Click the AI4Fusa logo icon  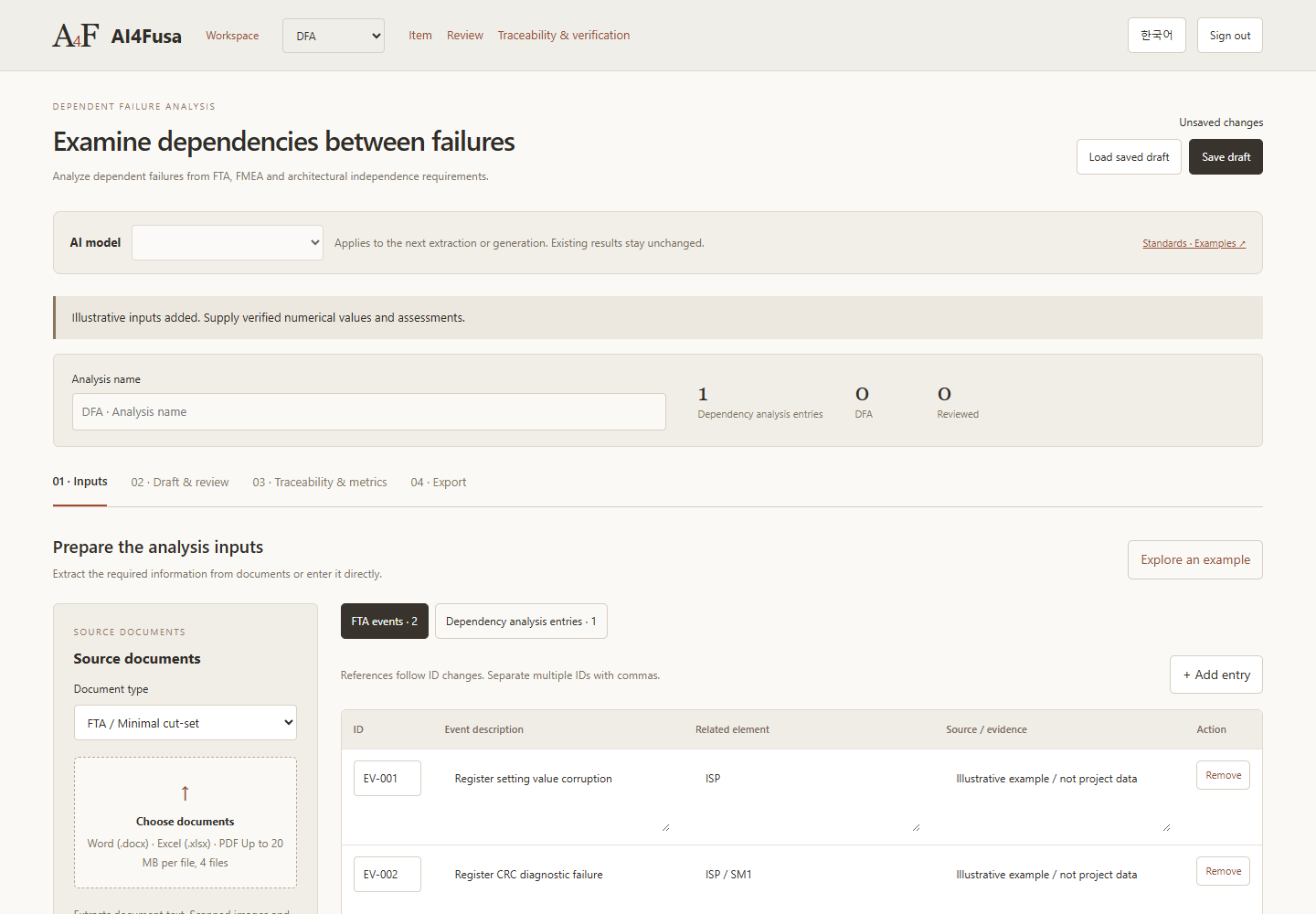tap(76, 36)
